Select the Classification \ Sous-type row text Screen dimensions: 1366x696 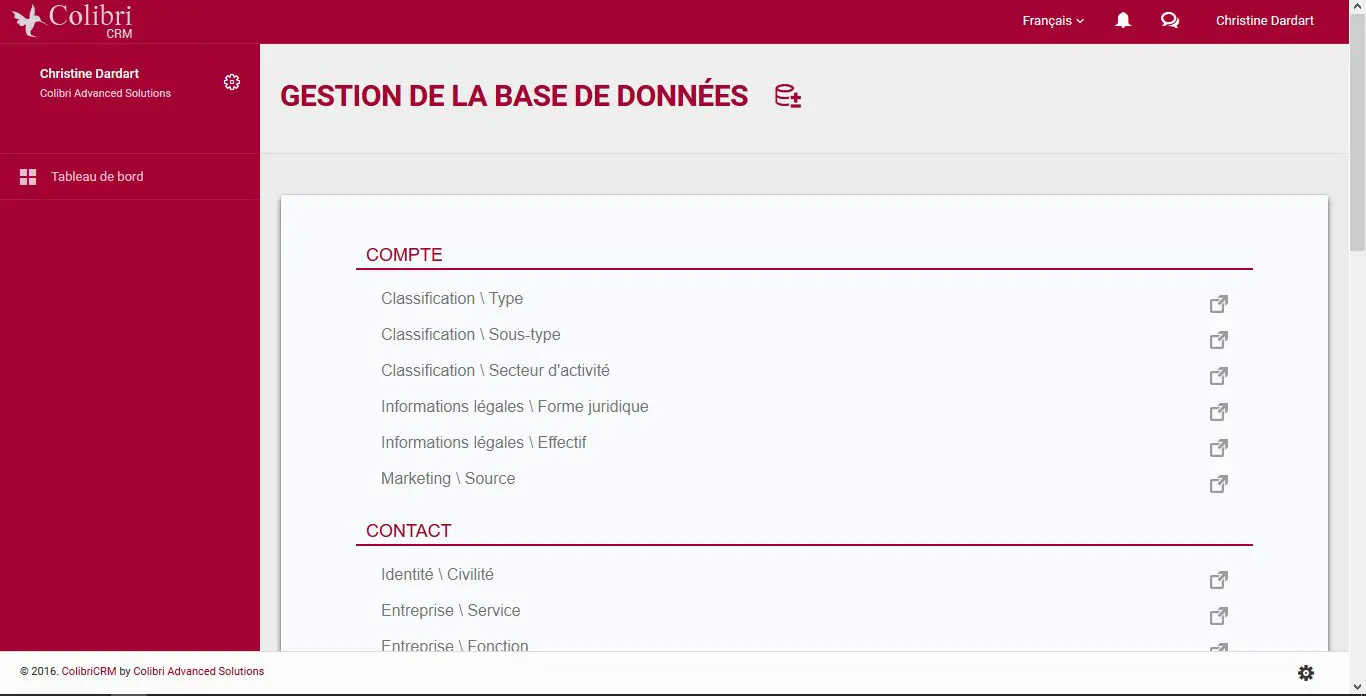pyautogui.click(x=471, y=335)
